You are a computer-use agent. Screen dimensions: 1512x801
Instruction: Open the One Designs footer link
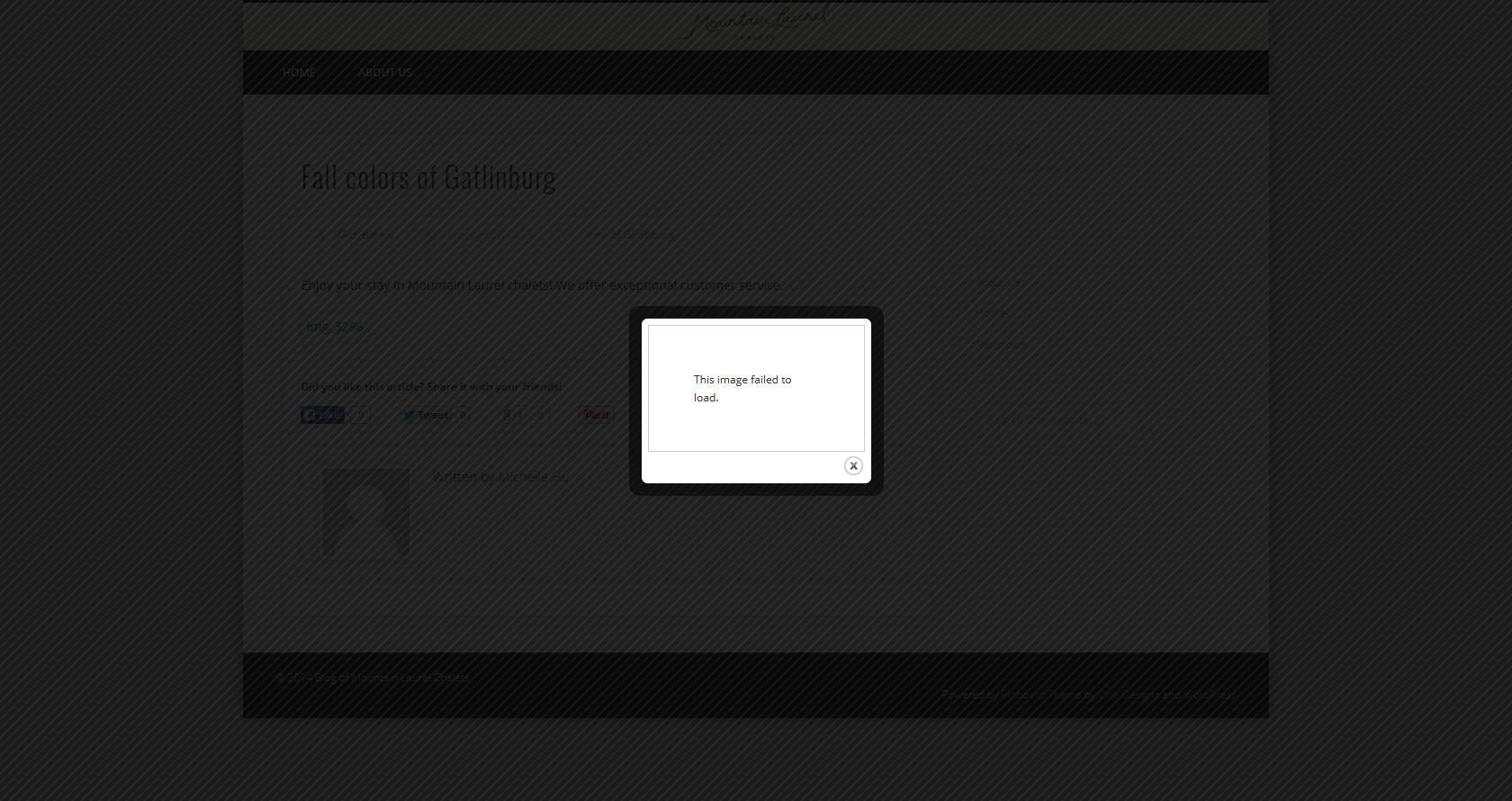1129,695
